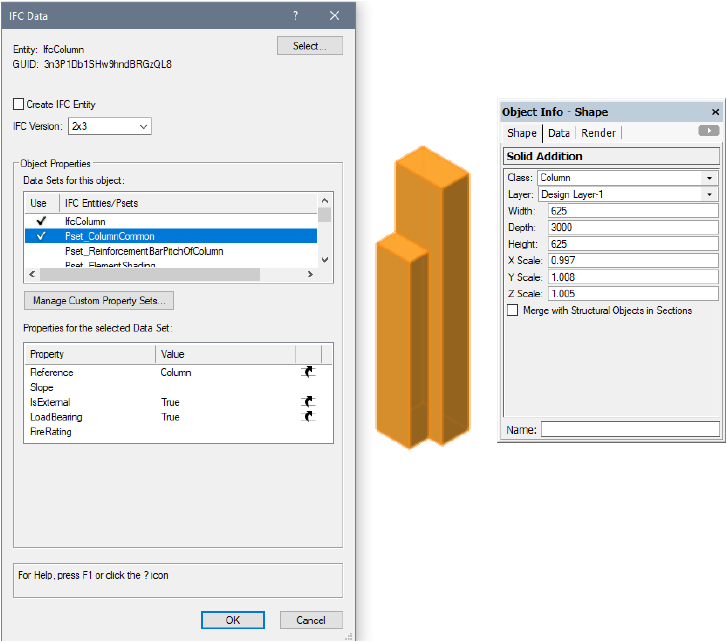Image resolution: width=727 pixels, height=642 pixels.
Task: Select Pset_ReinforcementBarPitchOfColumn row
Action: (171, 251)
